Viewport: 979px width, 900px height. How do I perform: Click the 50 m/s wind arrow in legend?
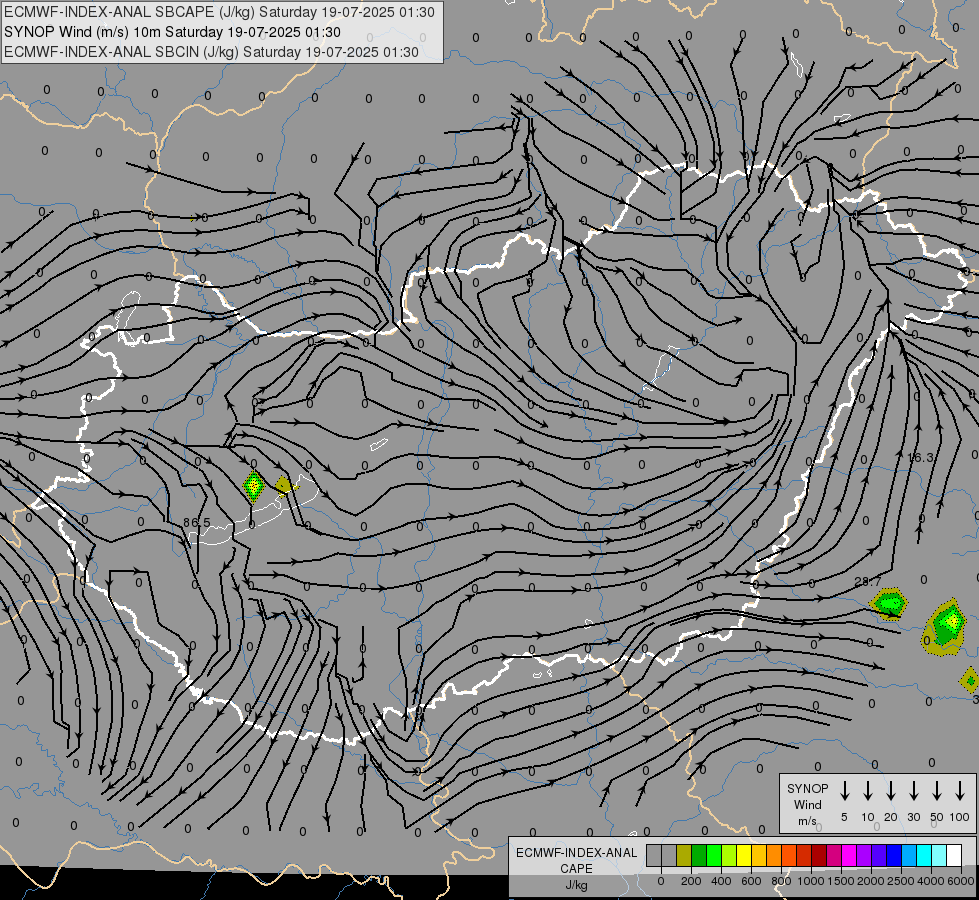[x=937, y=791]
